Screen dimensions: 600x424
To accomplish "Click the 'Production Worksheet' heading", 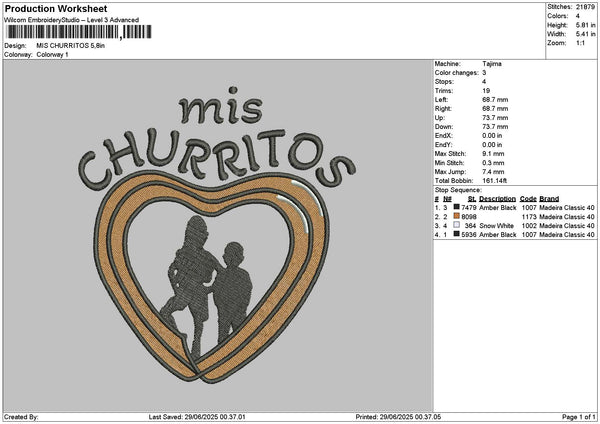I will coord(56,8).
